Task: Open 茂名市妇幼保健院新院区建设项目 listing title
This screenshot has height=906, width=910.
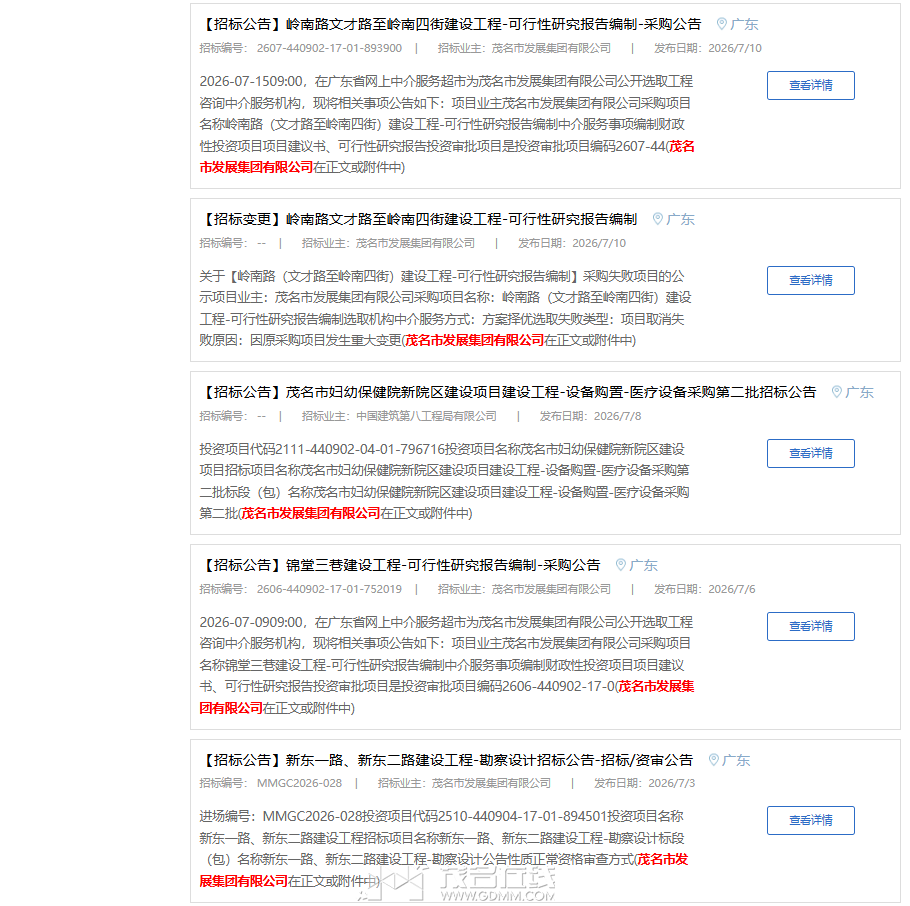Action: coord(508,392)
